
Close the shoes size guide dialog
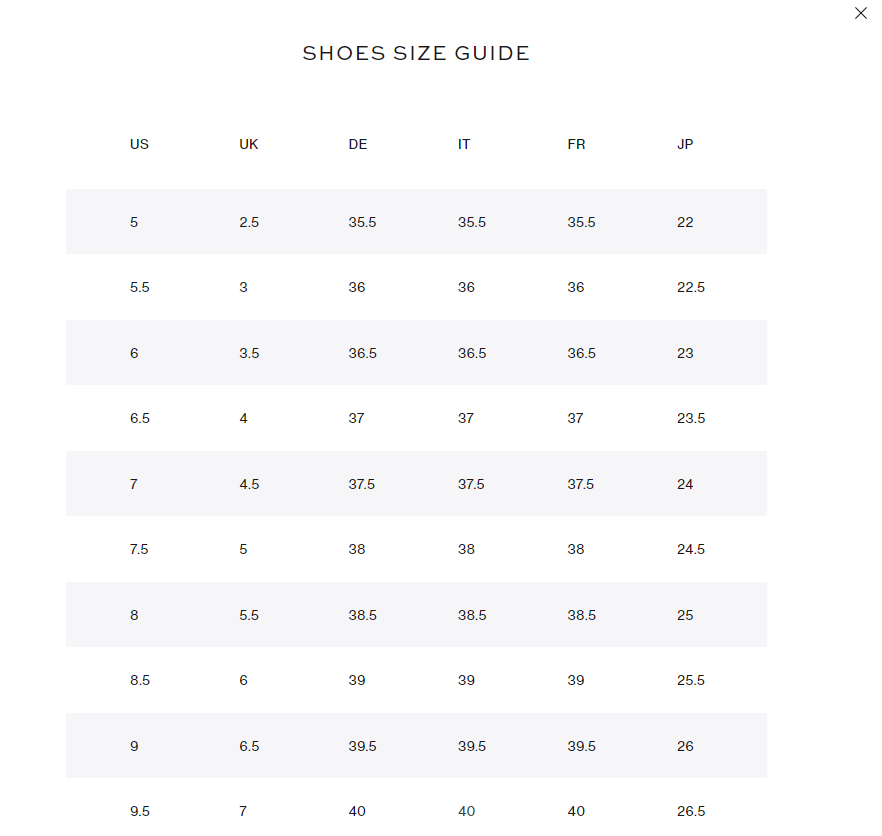coord(860,14)
